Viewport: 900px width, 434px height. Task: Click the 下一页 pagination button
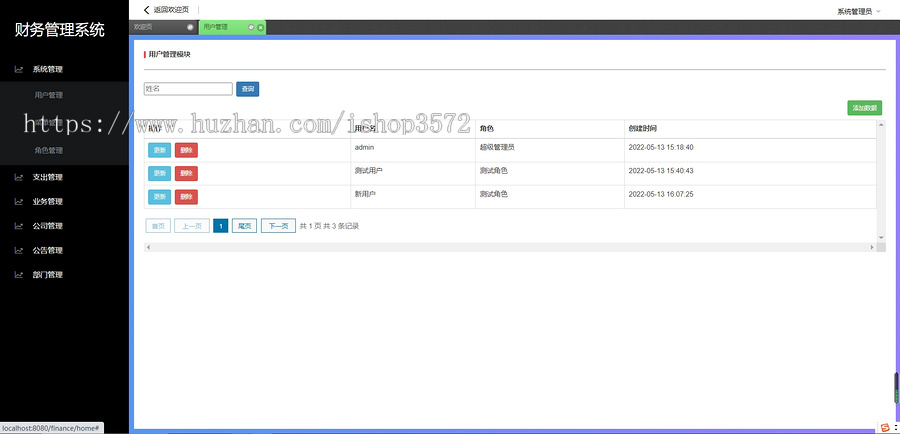pos(278,226)
